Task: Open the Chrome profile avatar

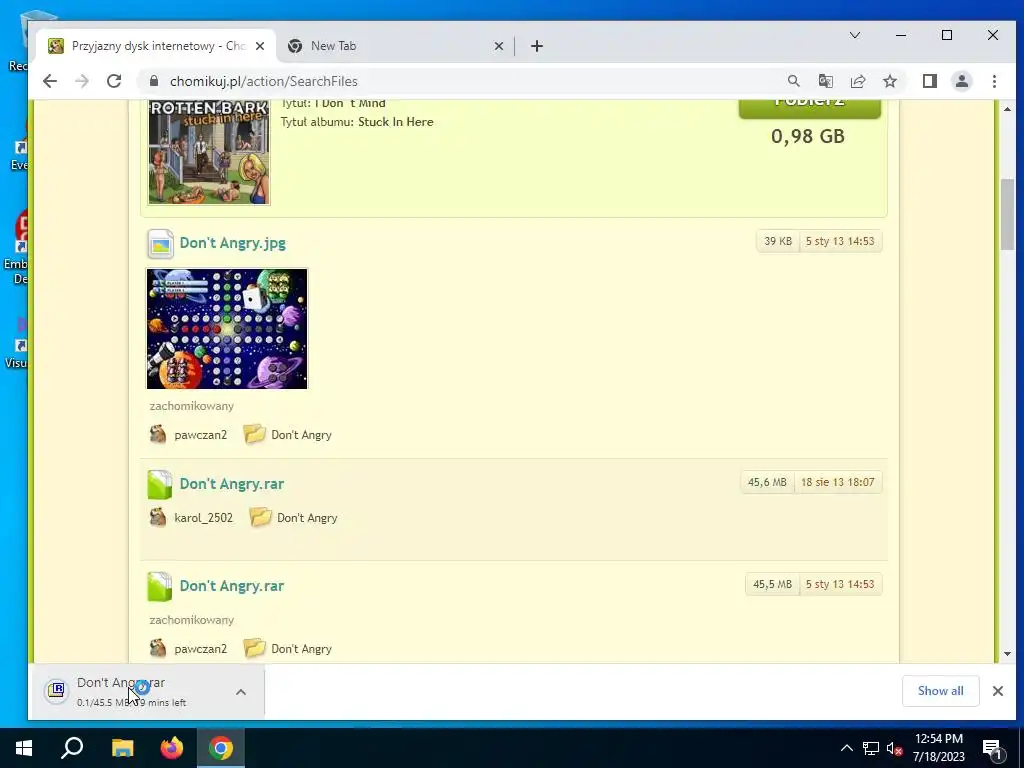Action: pyautogui.click(x=962, y=81)
